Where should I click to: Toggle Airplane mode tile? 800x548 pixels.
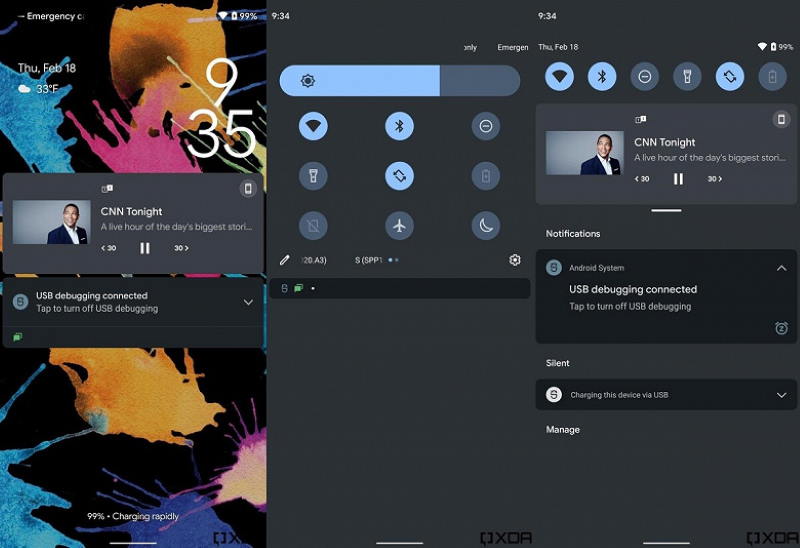click(399, 225)
